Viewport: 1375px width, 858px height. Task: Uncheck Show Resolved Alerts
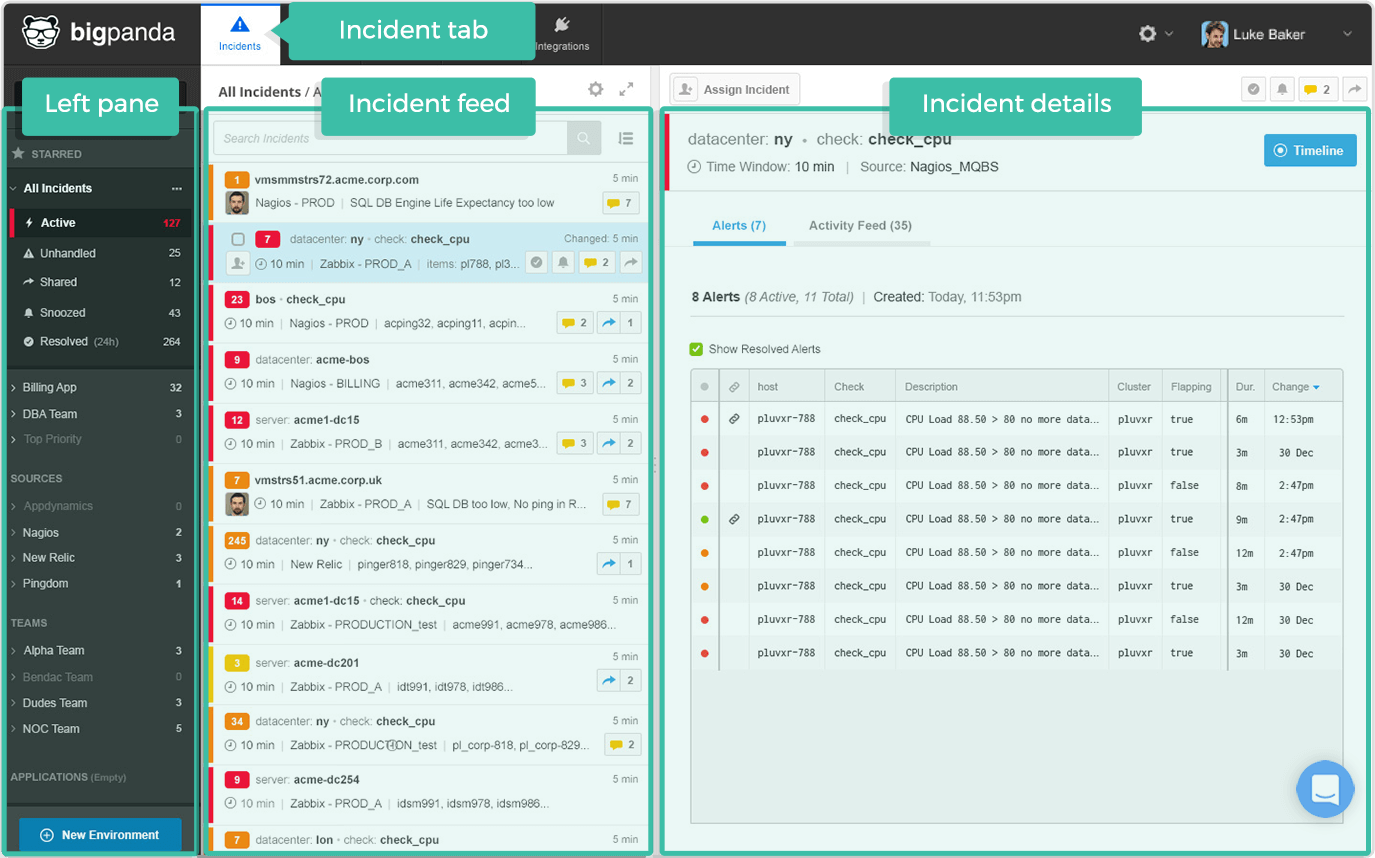tap(696, 349)
